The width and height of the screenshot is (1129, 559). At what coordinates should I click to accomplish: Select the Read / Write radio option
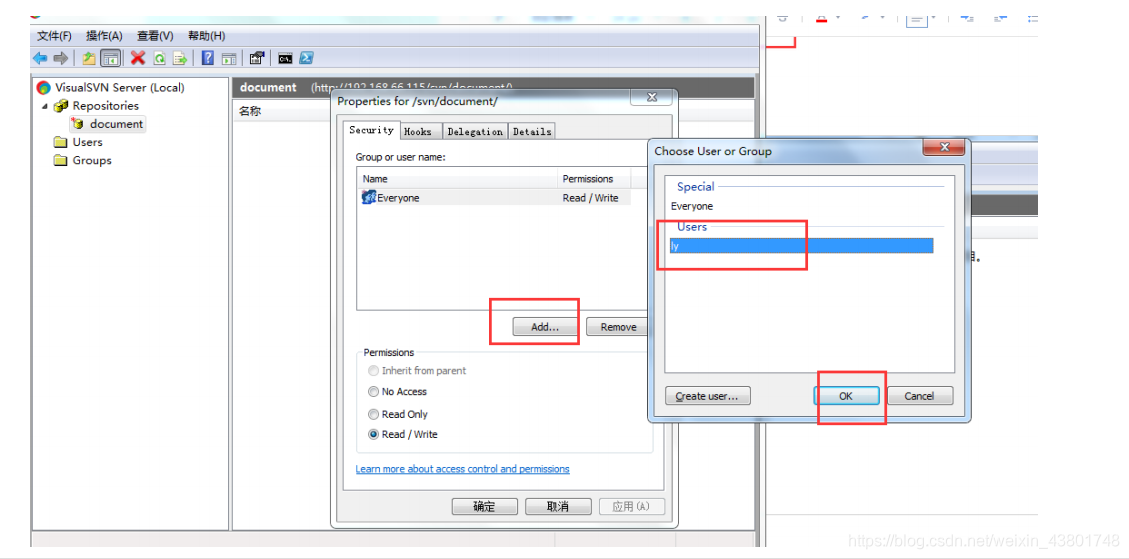tap(403, 434)
